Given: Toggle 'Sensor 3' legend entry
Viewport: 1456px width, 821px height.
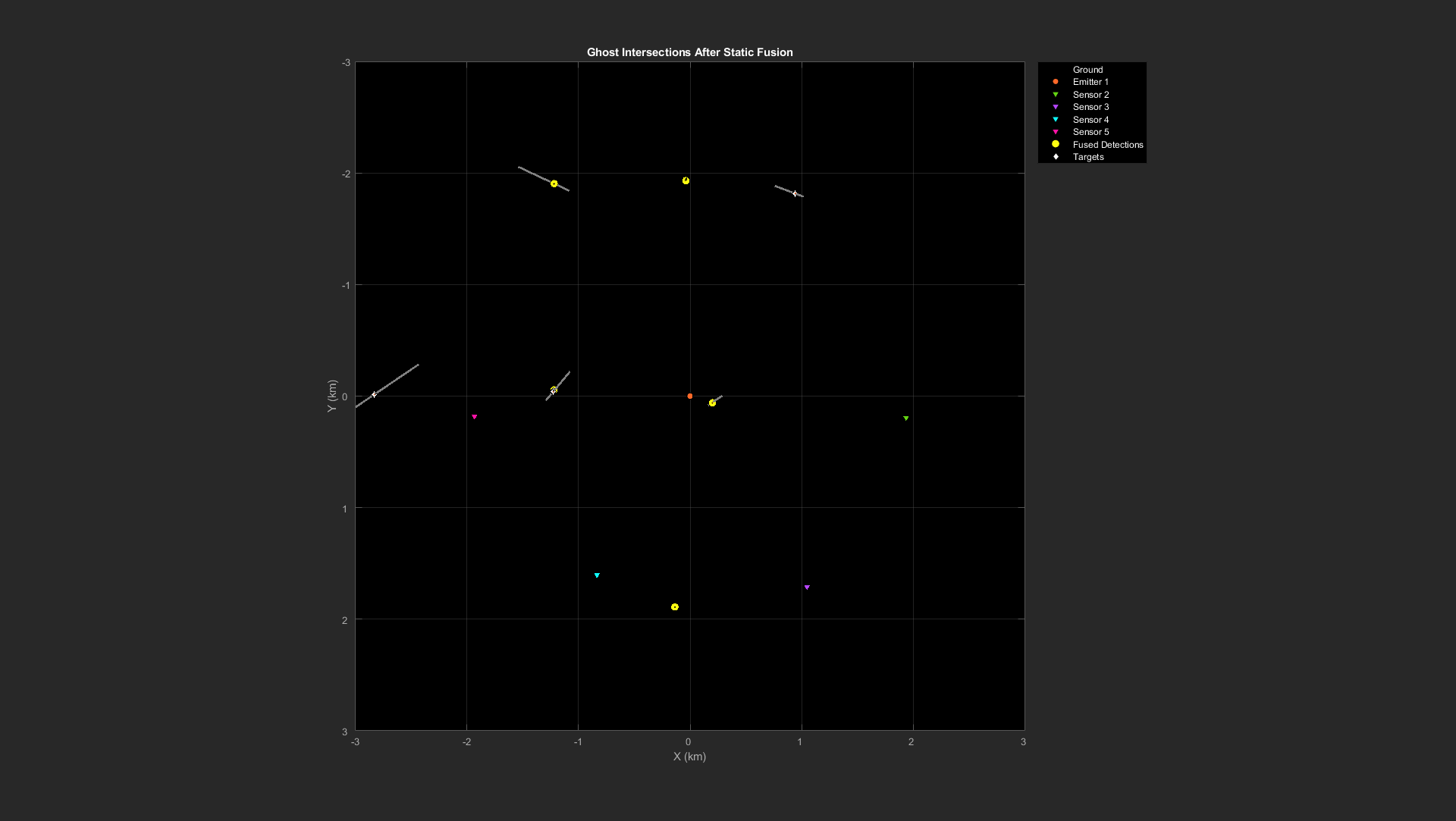Looking at the screenshot, I should coord(1090,107).
